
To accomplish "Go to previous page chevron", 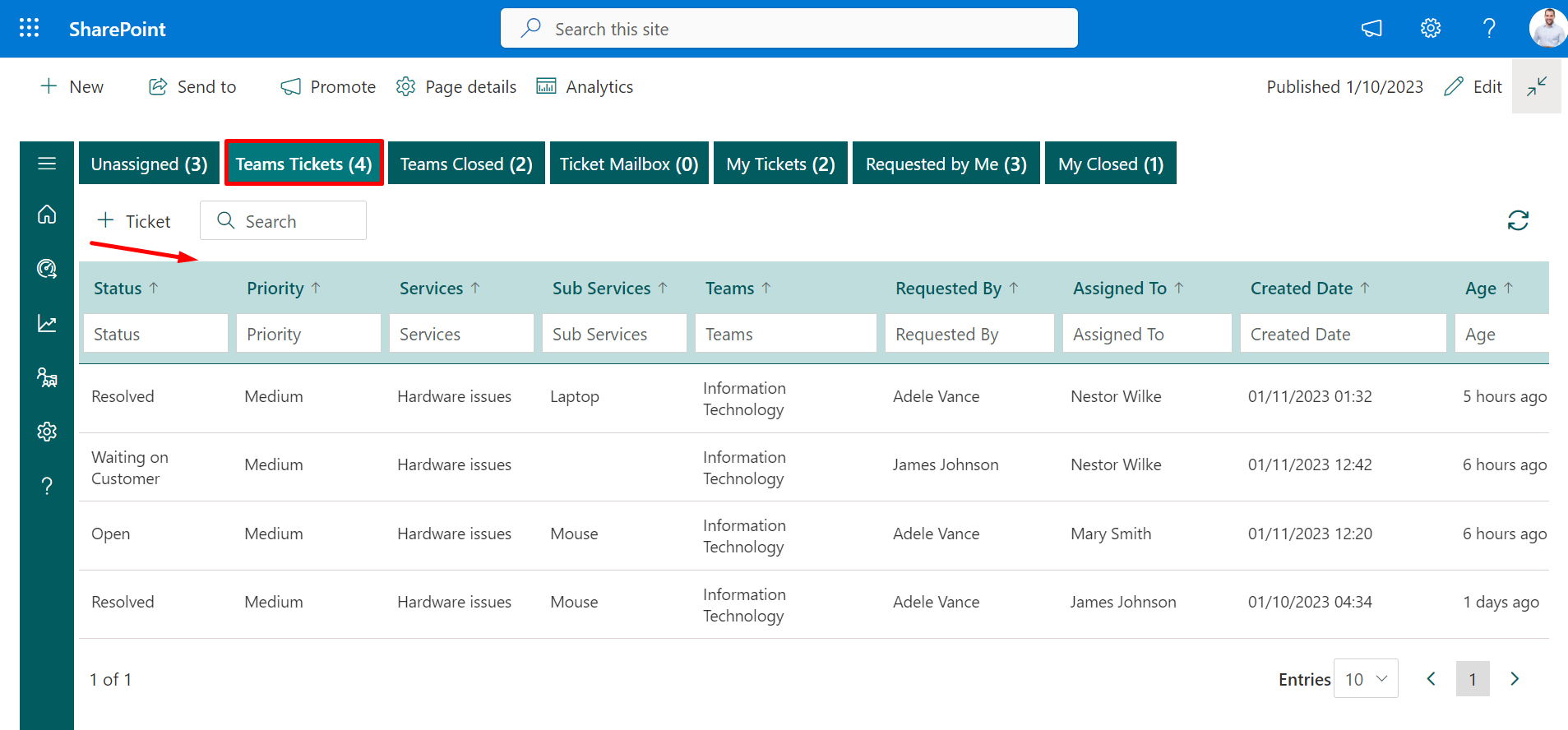I will (1432, 679).
